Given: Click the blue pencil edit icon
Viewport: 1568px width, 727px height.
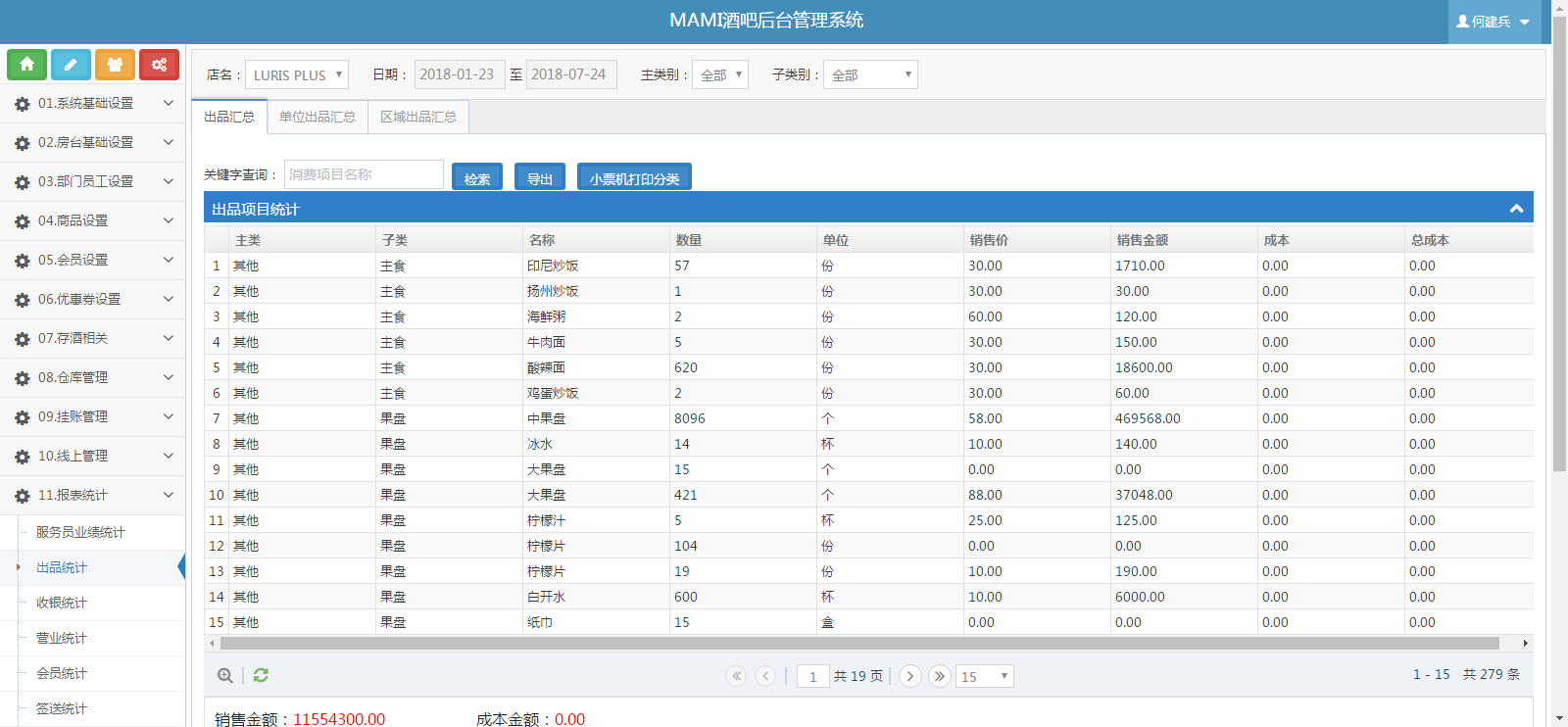Looking at the screenshot, I should coord(71,65).
